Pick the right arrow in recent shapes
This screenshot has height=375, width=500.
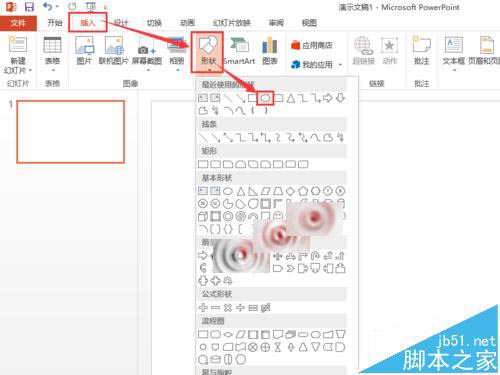pos(328,98)
